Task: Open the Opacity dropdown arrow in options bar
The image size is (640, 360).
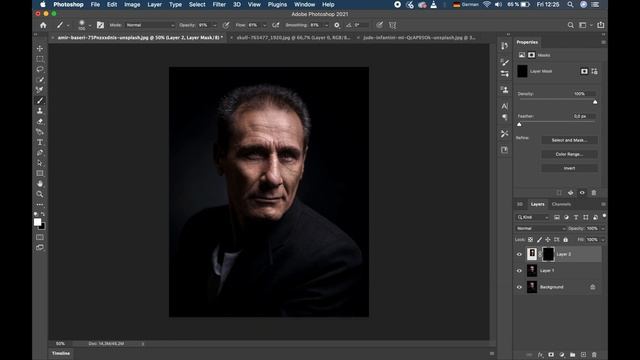Action: (x=214, y=25)
